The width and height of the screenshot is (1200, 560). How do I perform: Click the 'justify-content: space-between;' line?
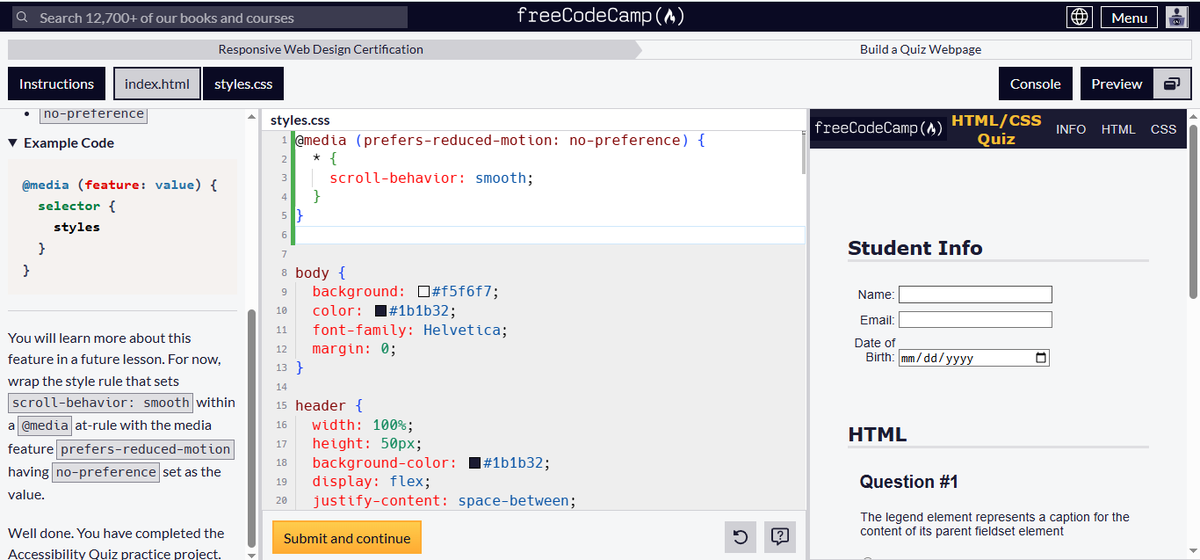tap(444, 501)
